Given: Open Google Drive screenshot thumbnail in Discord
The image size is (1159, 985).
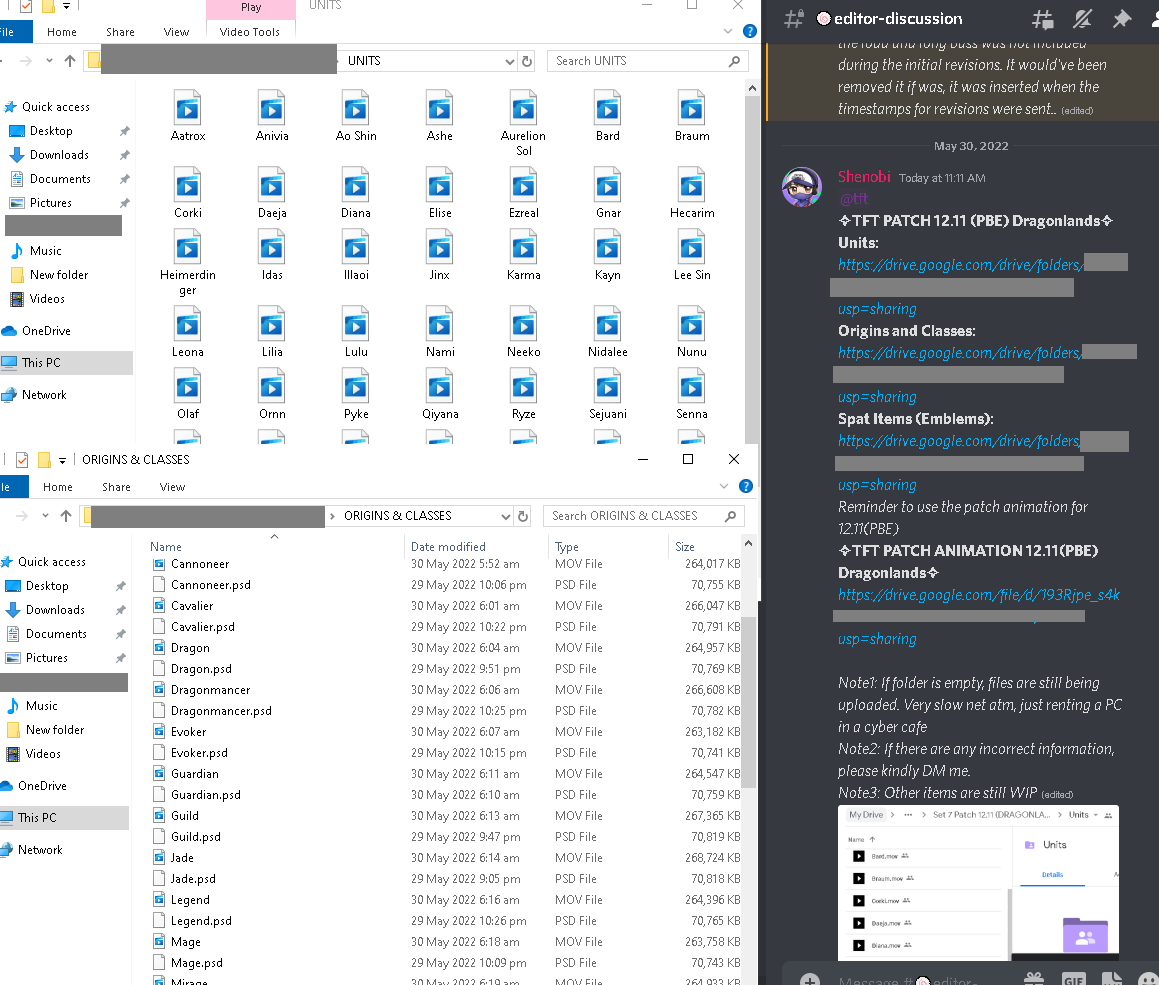Looking at the screenshot, I should pyautogui.click(x=978, y=883).
